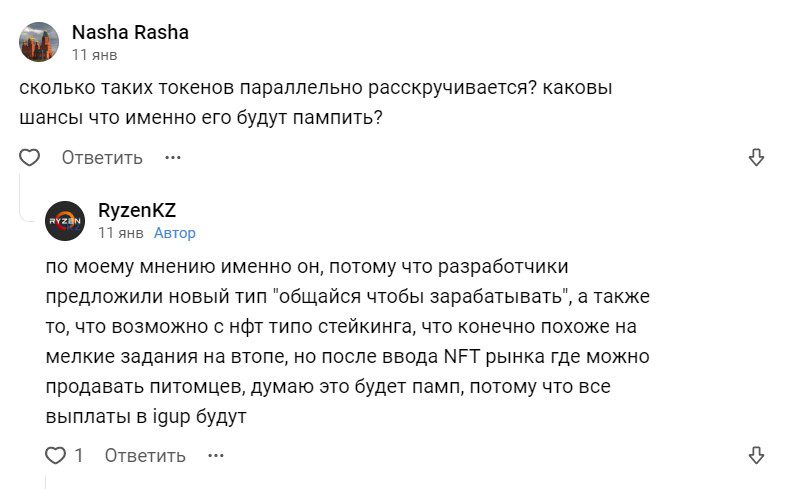Screen dimensions: 807x489
Task: Click RyzenKZ's reply text about NFT рынка
Action: tap(350, 357)
